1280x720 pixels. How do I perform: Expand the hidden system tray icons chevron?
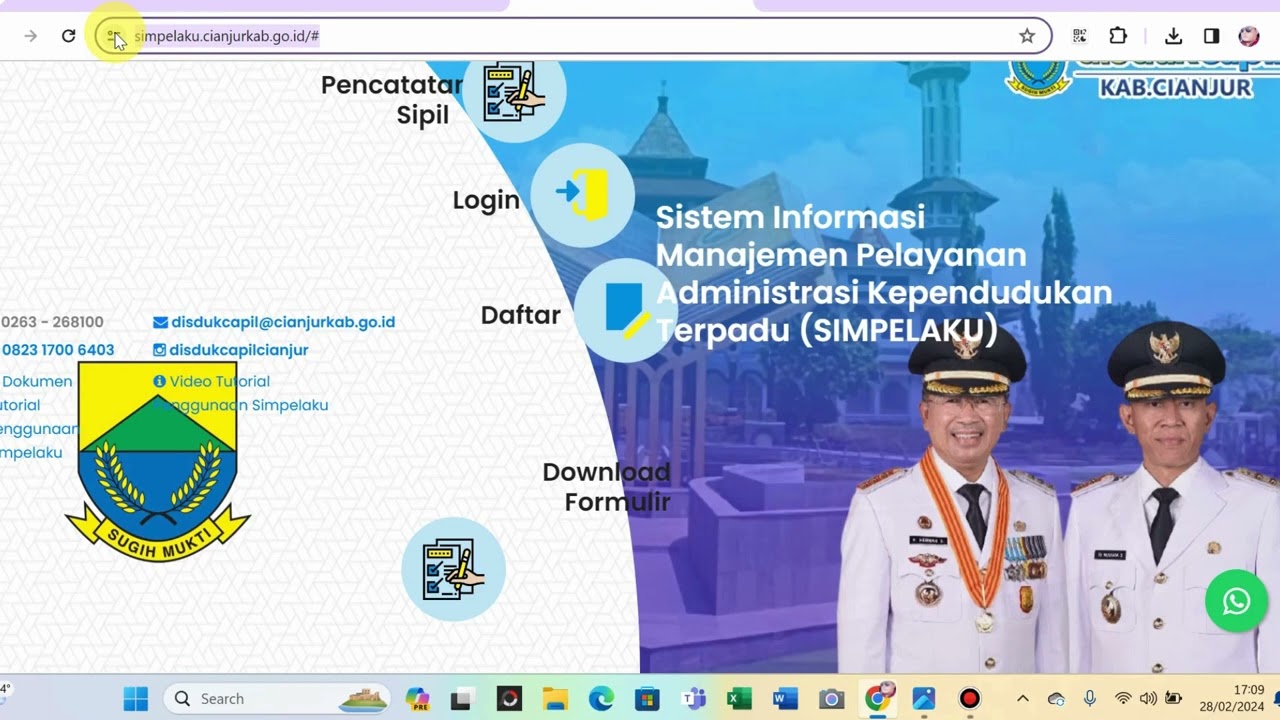tap(1022, 699)
